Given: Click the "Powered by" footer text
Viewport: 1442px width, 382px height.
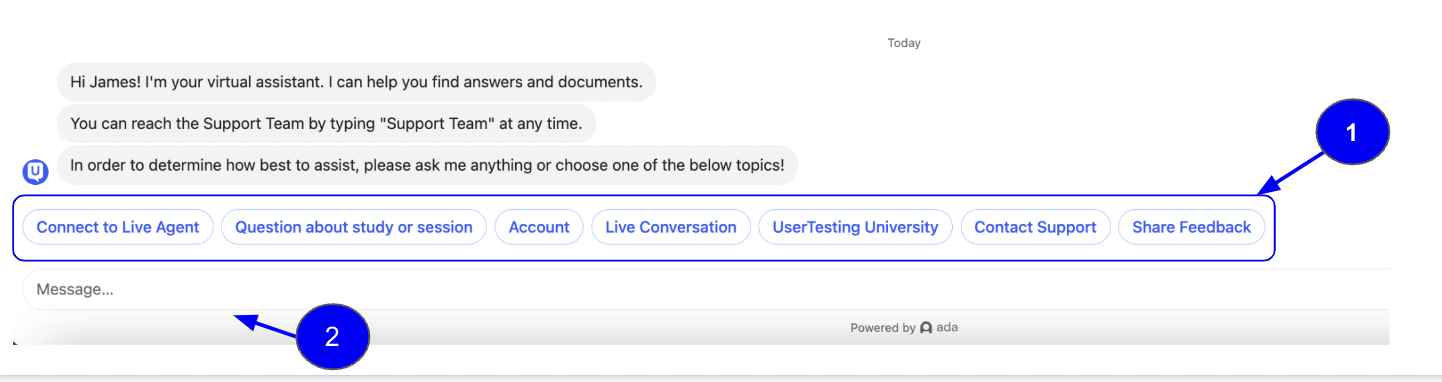Looking at the screenshot, I should click(x=883, y=328).
